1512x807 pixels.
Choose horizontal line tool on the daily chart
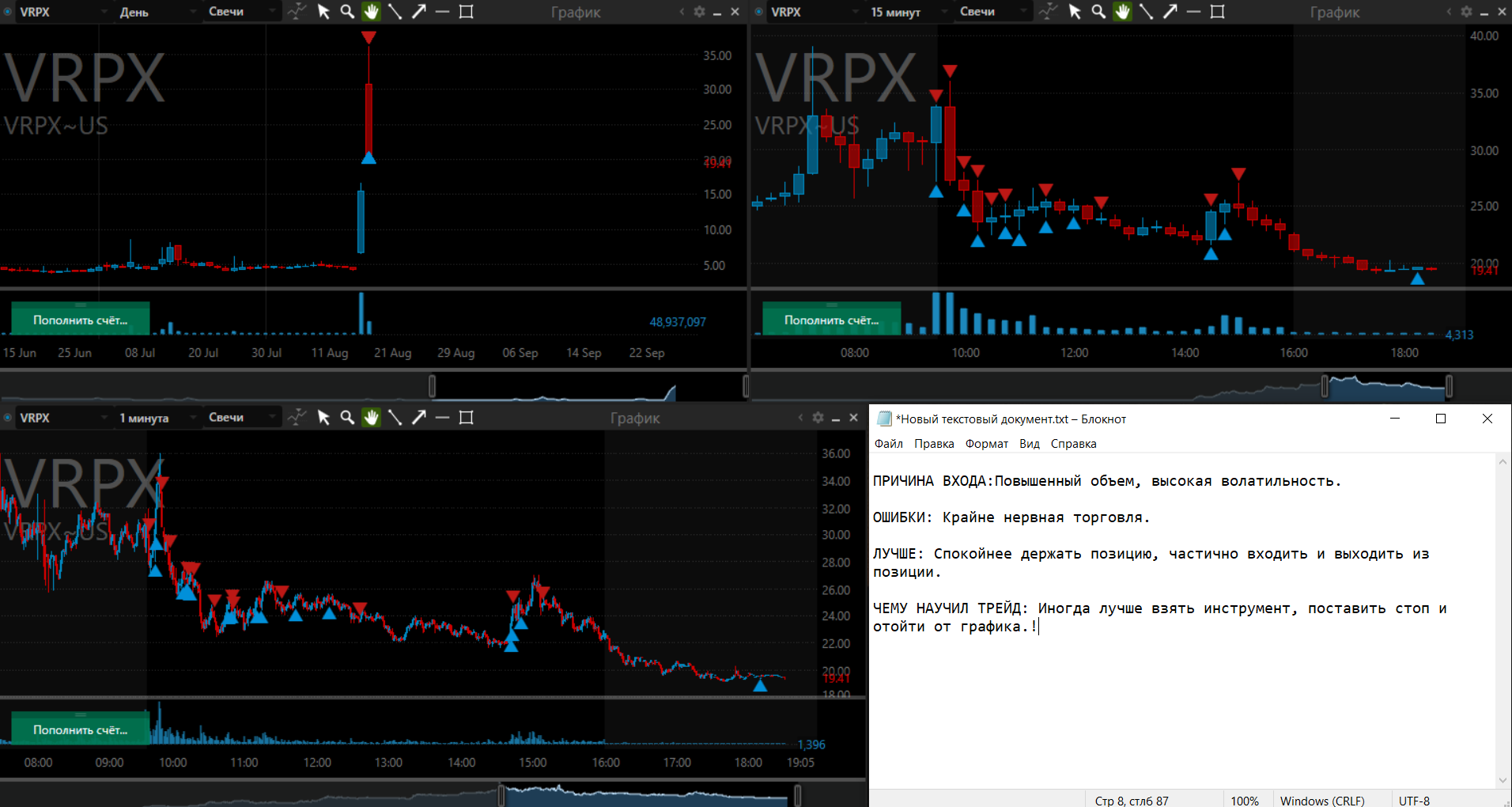click(x=443, y=11)
